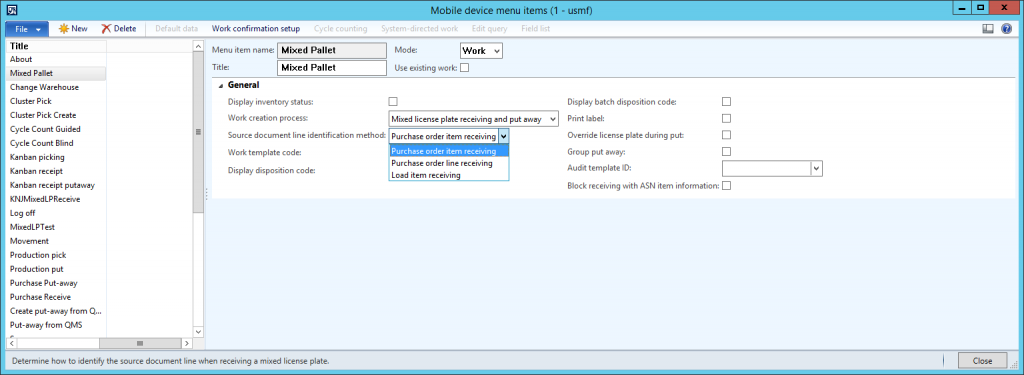Click the list's horizontal scroll right arrow

tap(187, 343)
